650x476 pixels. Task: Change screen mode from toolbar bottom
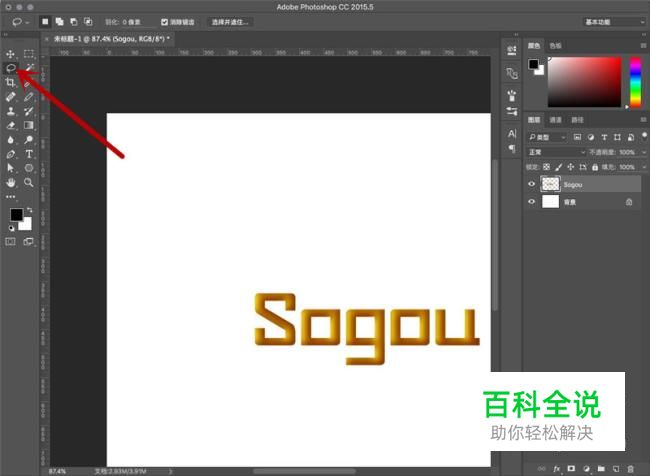[x=29, y=241]
